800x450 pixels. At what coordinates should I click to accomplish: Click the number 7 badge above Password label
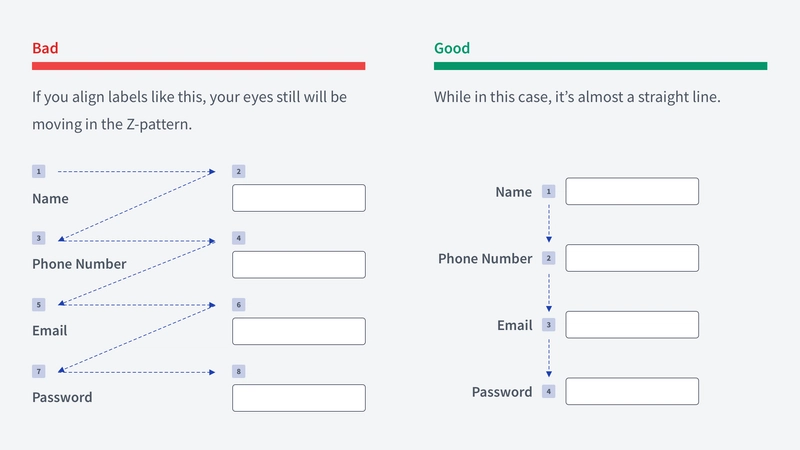click(x=39, y=371)
